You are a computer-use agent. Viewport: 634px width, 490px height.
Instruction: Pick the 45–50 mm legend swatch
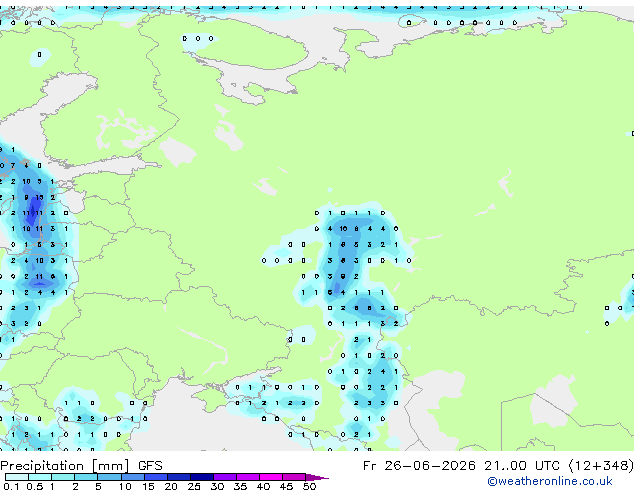pos(294,477)
